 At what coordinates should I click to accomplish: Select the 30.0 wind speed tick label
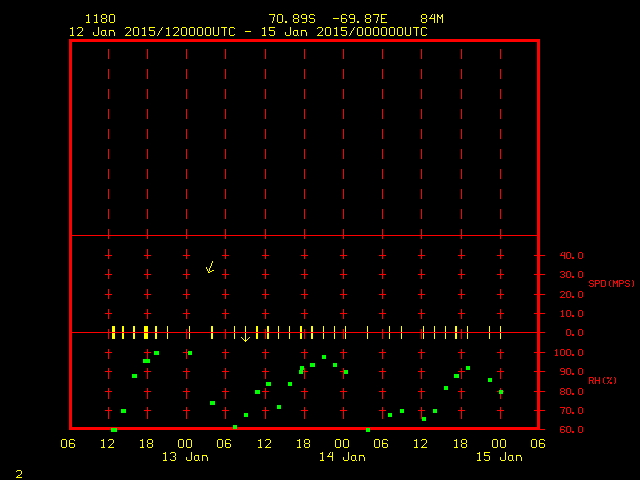(570, 275)
